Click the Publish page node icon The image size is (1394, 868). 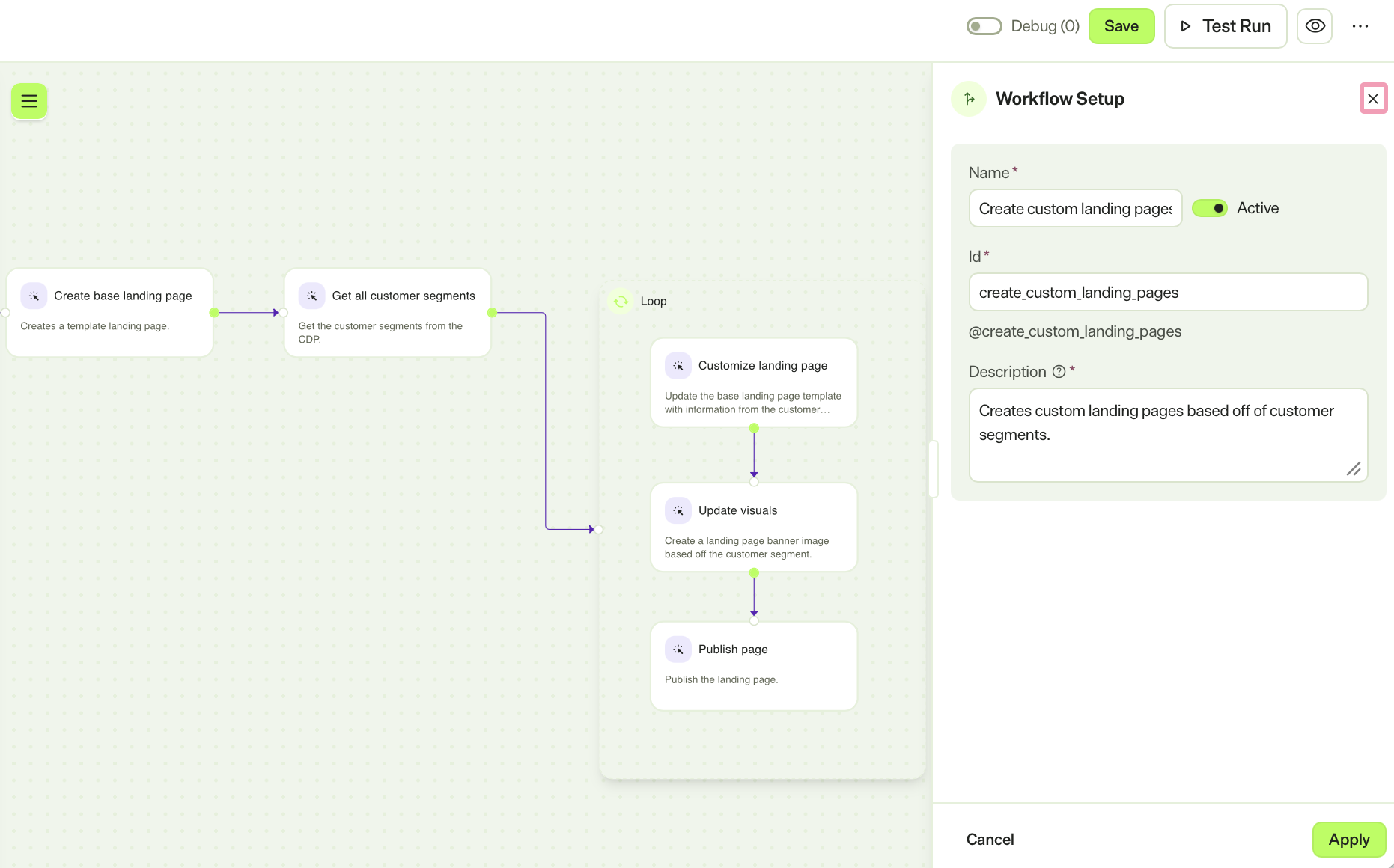click(x=678, y=650)
